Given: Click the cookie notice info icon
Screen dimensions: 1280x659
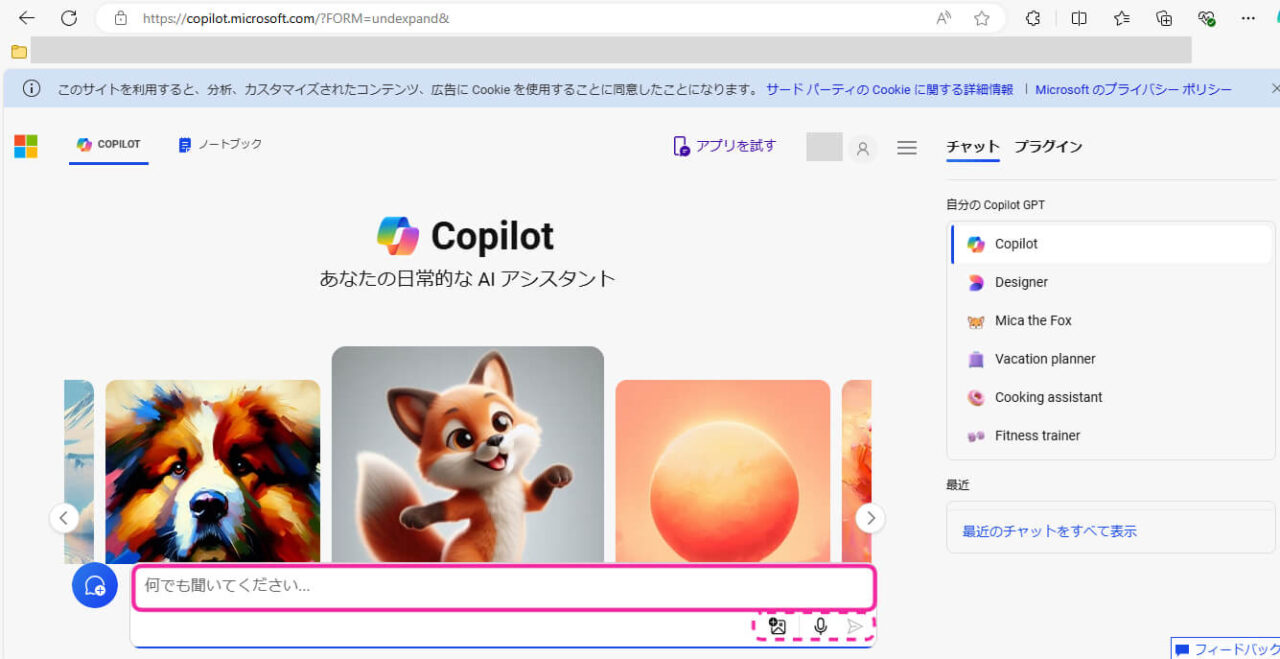Looking at the screenshot, I should (32, 89).
